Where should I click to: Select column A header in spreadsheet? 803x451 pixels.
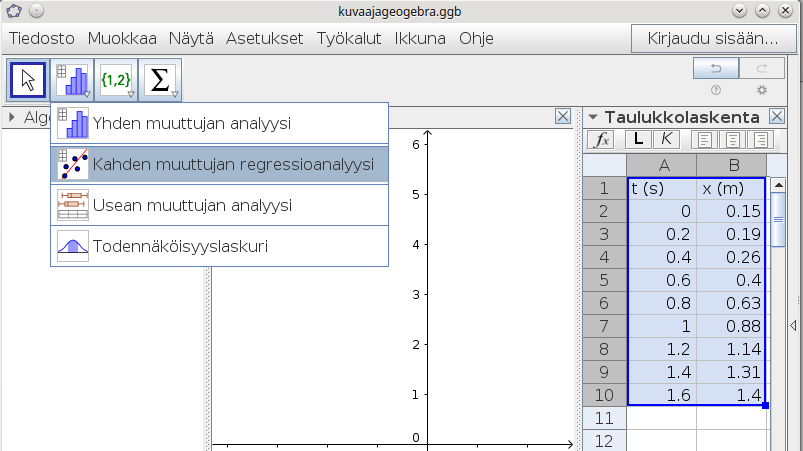click(x=661, y=164)
